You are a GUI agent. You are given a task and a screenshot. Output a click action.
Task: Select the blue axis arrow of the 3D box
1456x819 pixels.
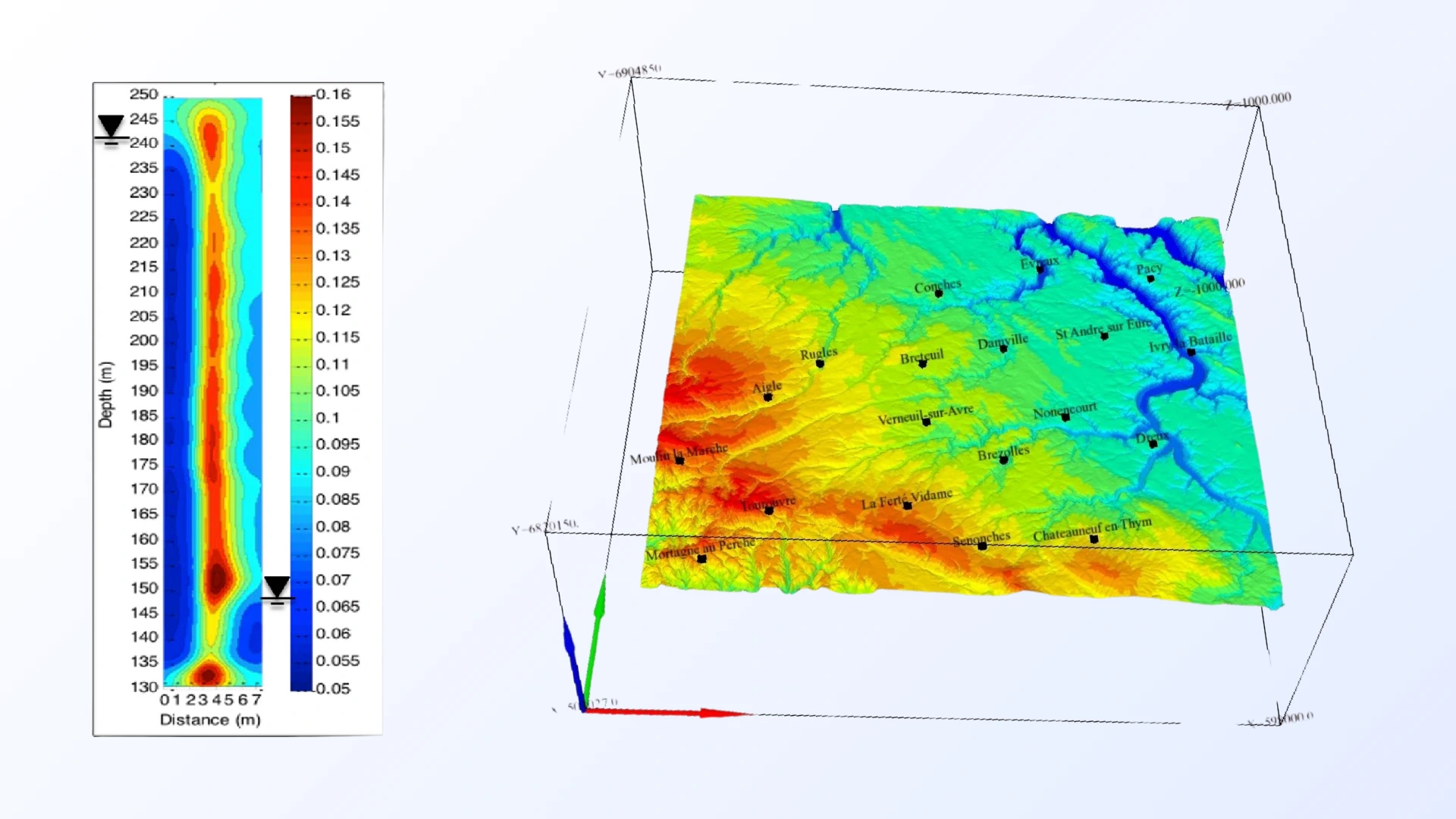point(574,664)
